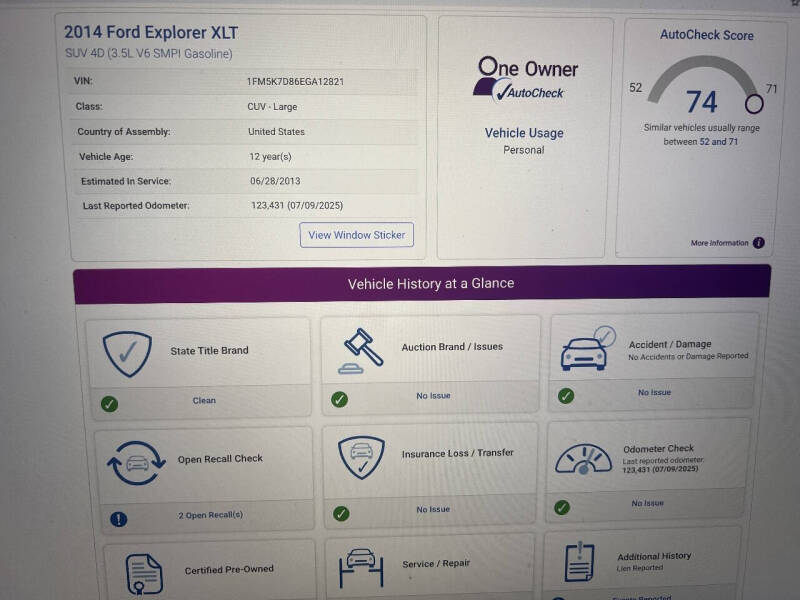
Task: Click green checkmark in Accident / Damage card
Action: click(566, 396)
